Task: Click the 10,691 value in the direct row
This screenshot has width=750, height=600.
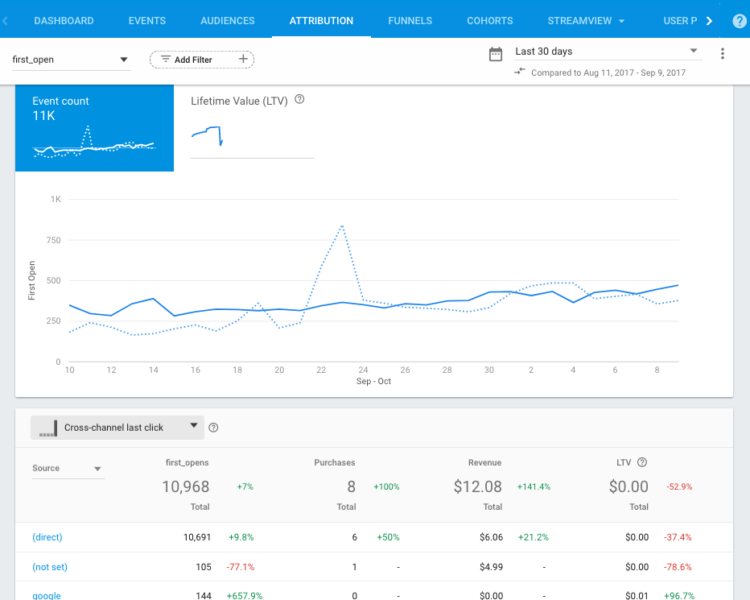Action: point(197,537)
